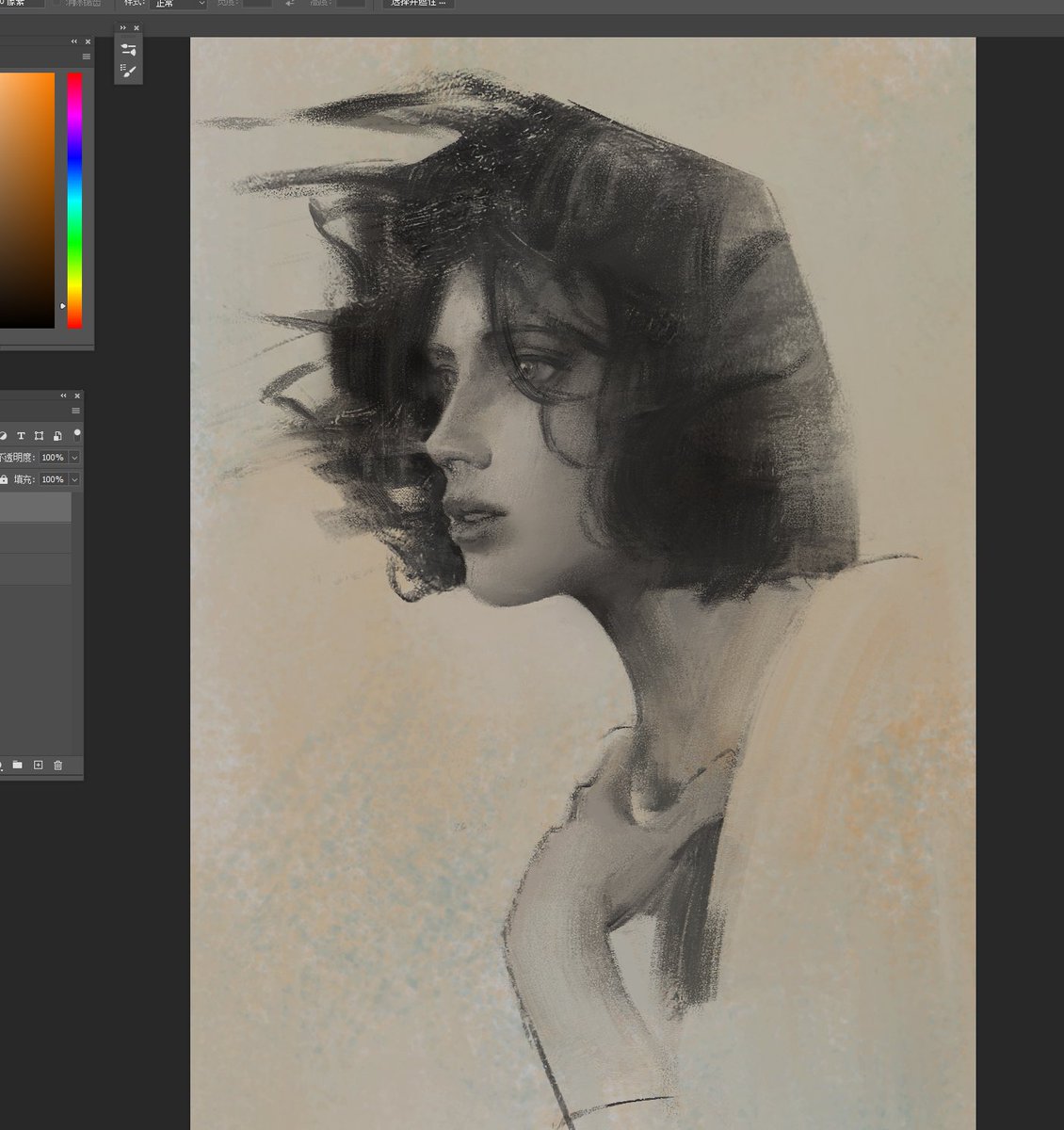Viewport: 1064px width, 1130px height.
Task: Open the color panel flyout menu
Action: 87,56
